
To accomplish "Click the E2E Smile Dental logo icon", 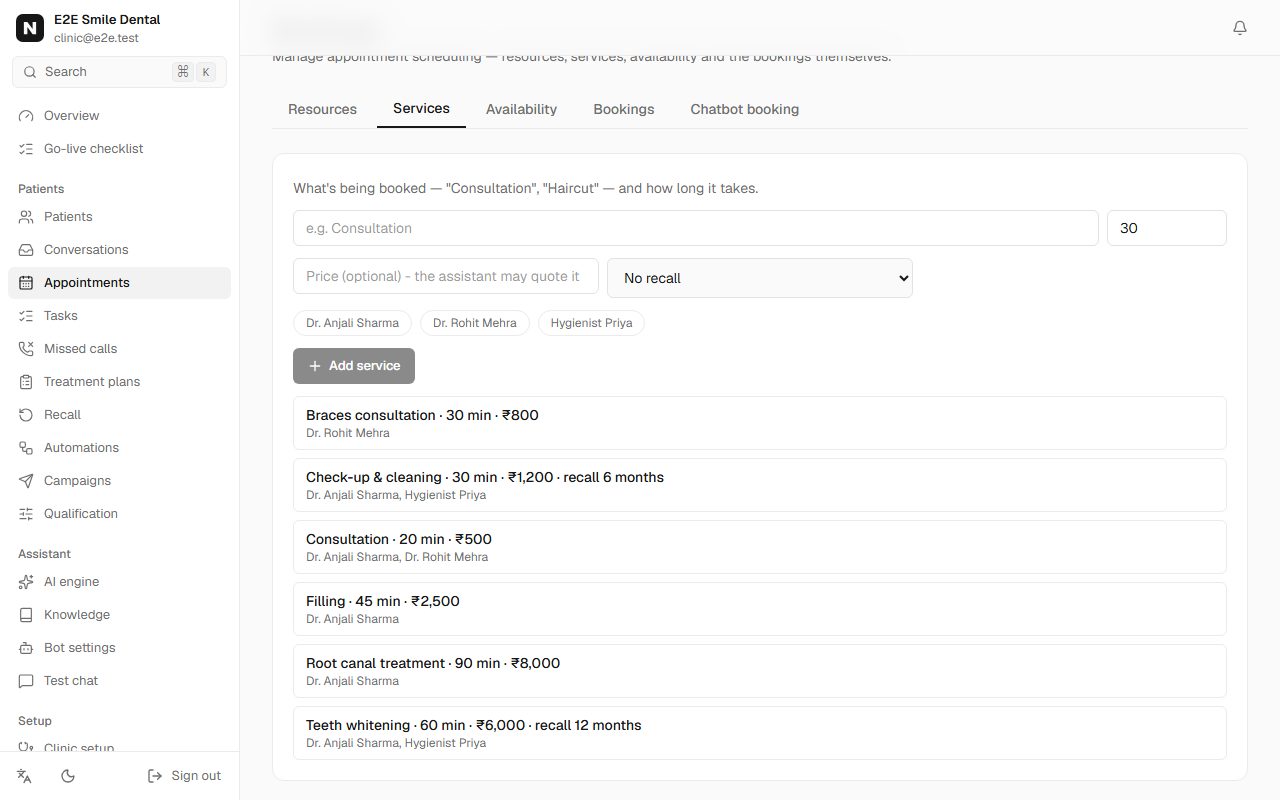I will pos(30,28).
